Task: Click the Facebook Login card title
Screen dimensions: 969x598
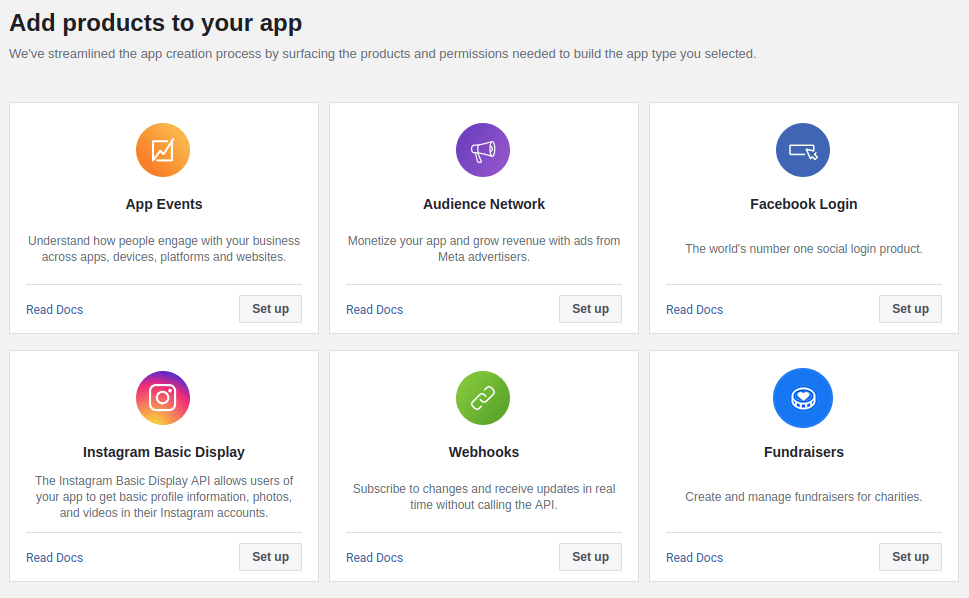Action: tap(803, 204)
